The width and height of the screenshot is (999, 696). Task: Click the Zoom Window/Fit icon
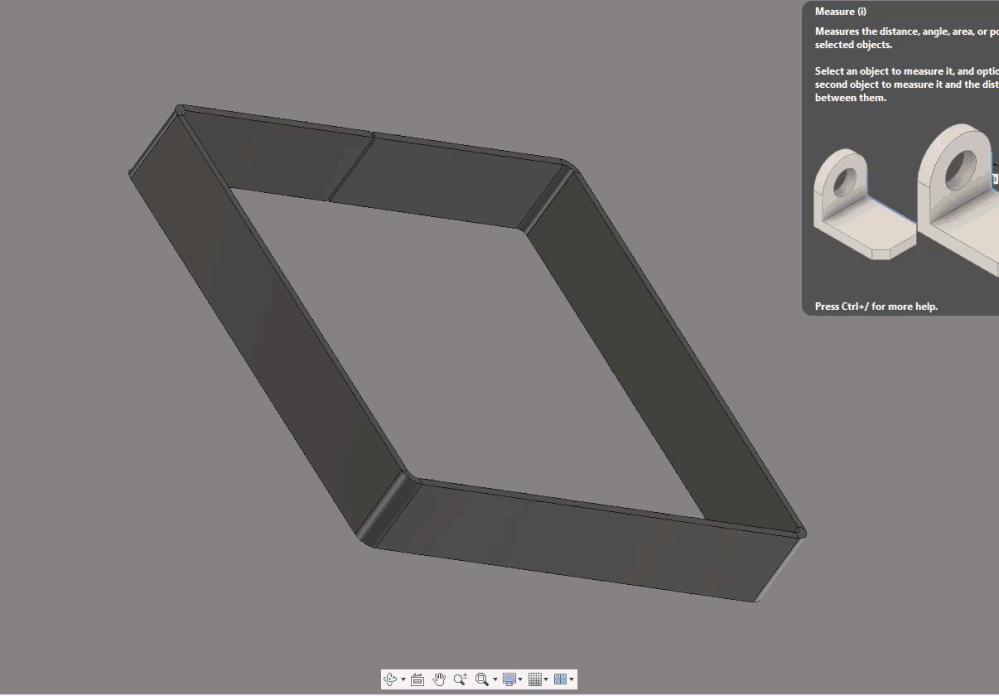pos(482,679)
